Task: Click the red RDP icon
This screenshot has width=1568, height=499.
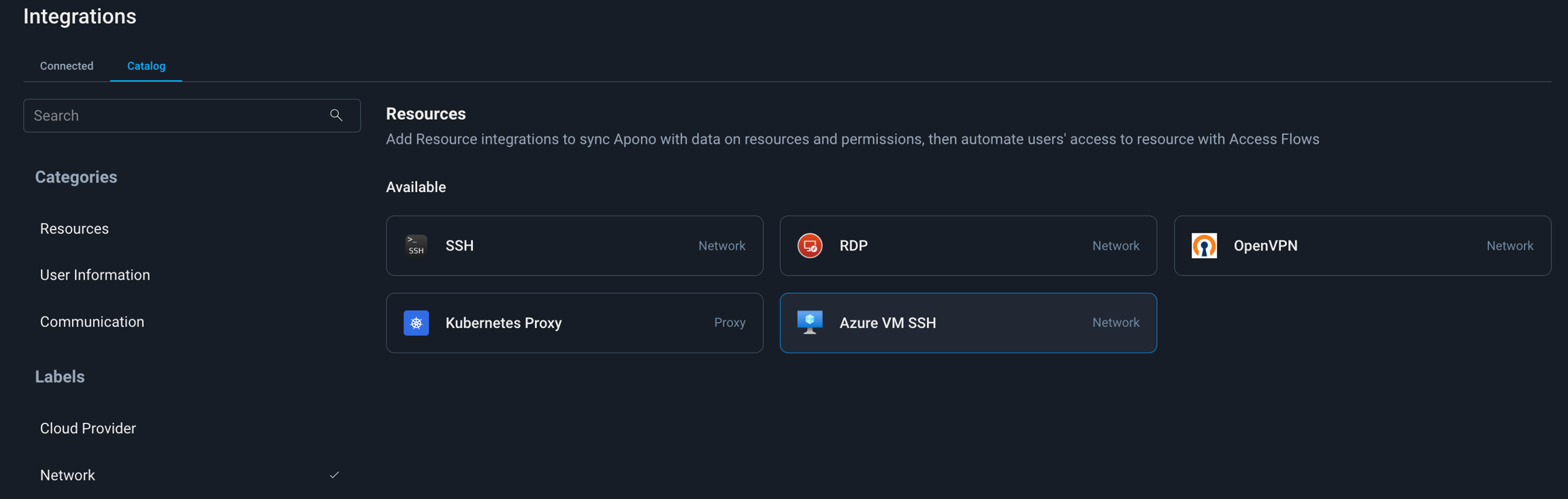Action: pos(809,246)
